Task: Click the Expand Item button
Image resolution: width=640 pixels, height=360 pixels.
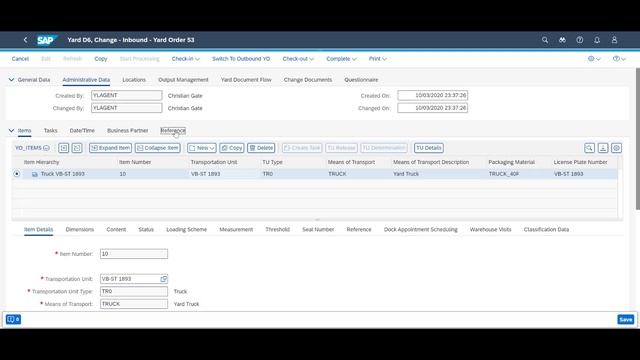Action: click(x=111, y=148)
